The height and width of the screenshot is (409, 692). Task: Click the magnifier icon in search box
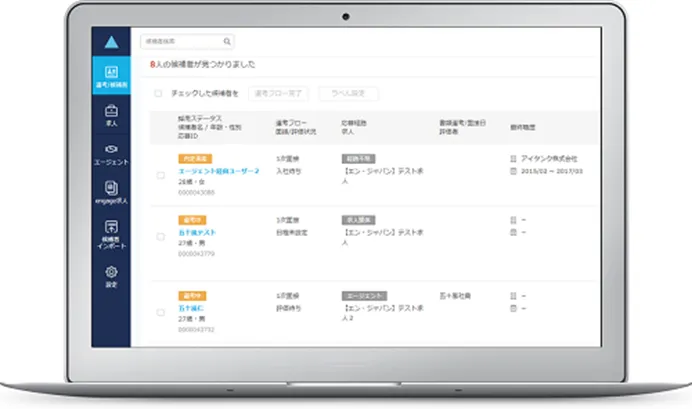point(227,42)
